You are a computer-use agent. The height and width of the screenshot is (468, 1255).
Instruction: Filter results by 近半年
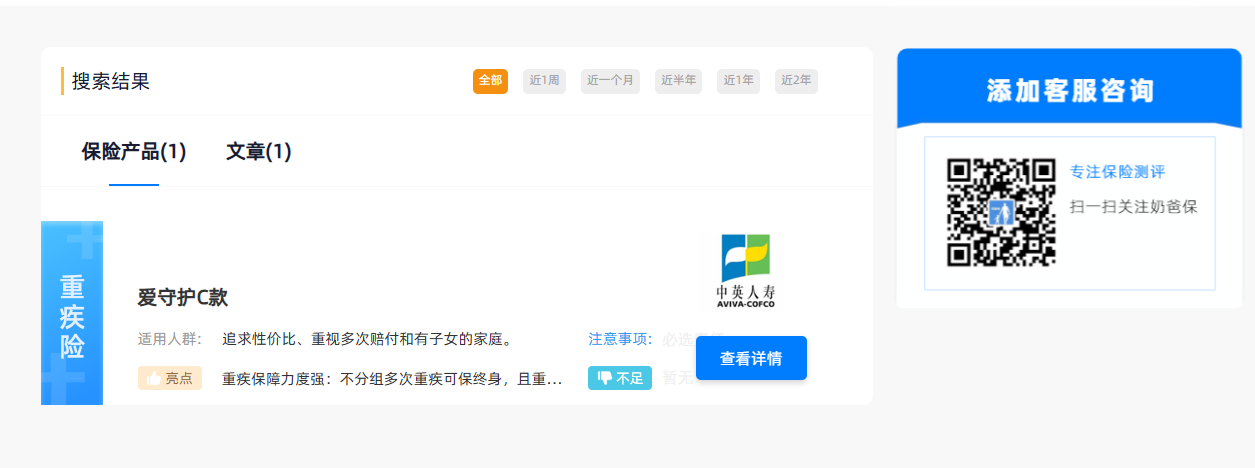pyautogui.click(x=679, y=81)
